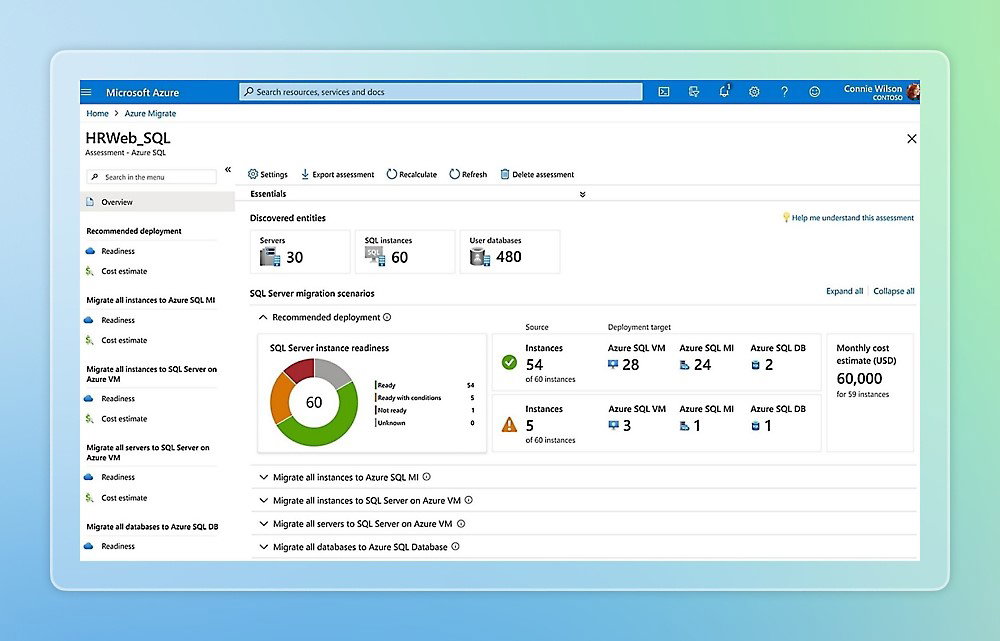Open assessment Settings
Viewport: 1000px width, 641px height.
[267, 174]
